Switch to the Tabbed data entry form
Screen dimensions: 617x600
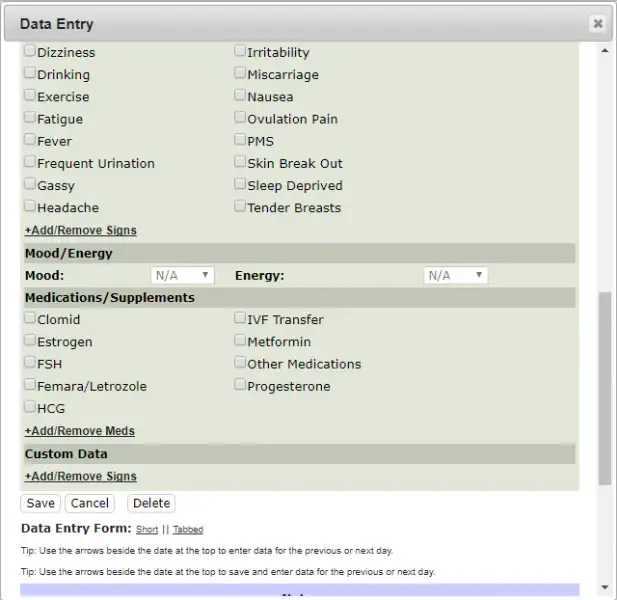[x=188, y=529]
